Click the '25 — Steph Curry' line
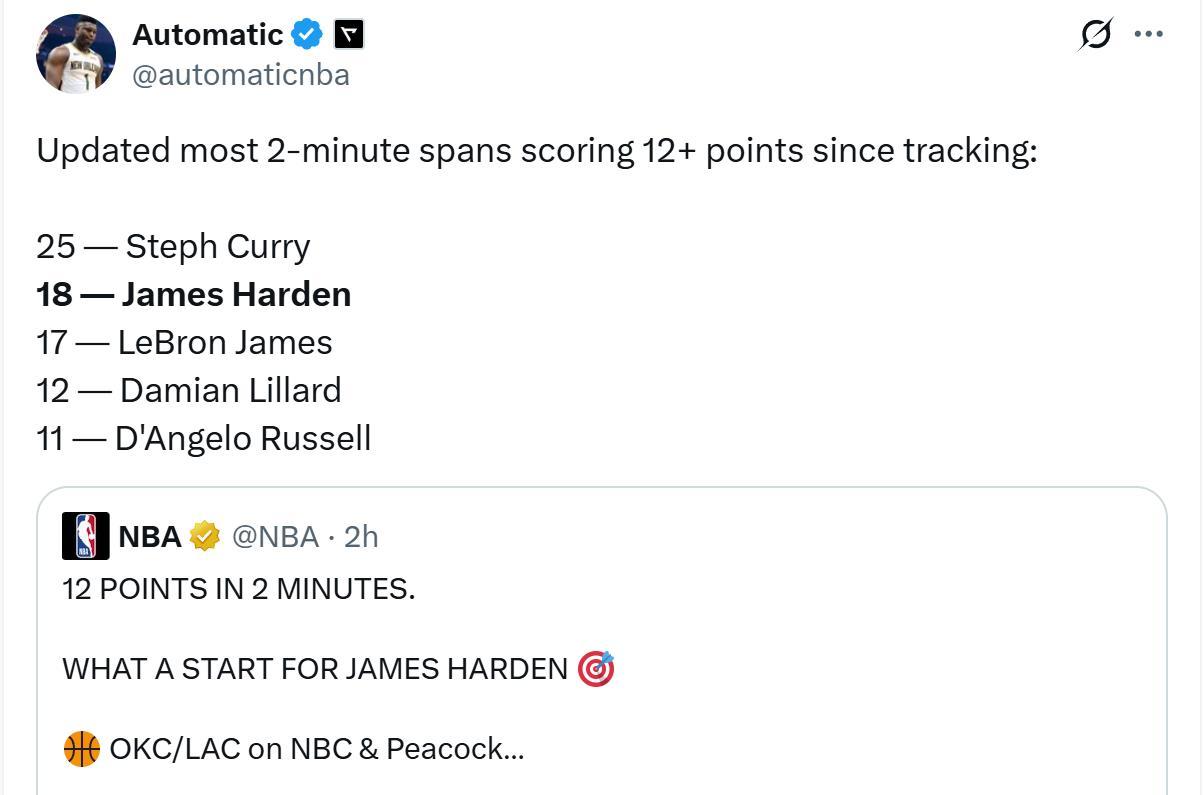 173,246
